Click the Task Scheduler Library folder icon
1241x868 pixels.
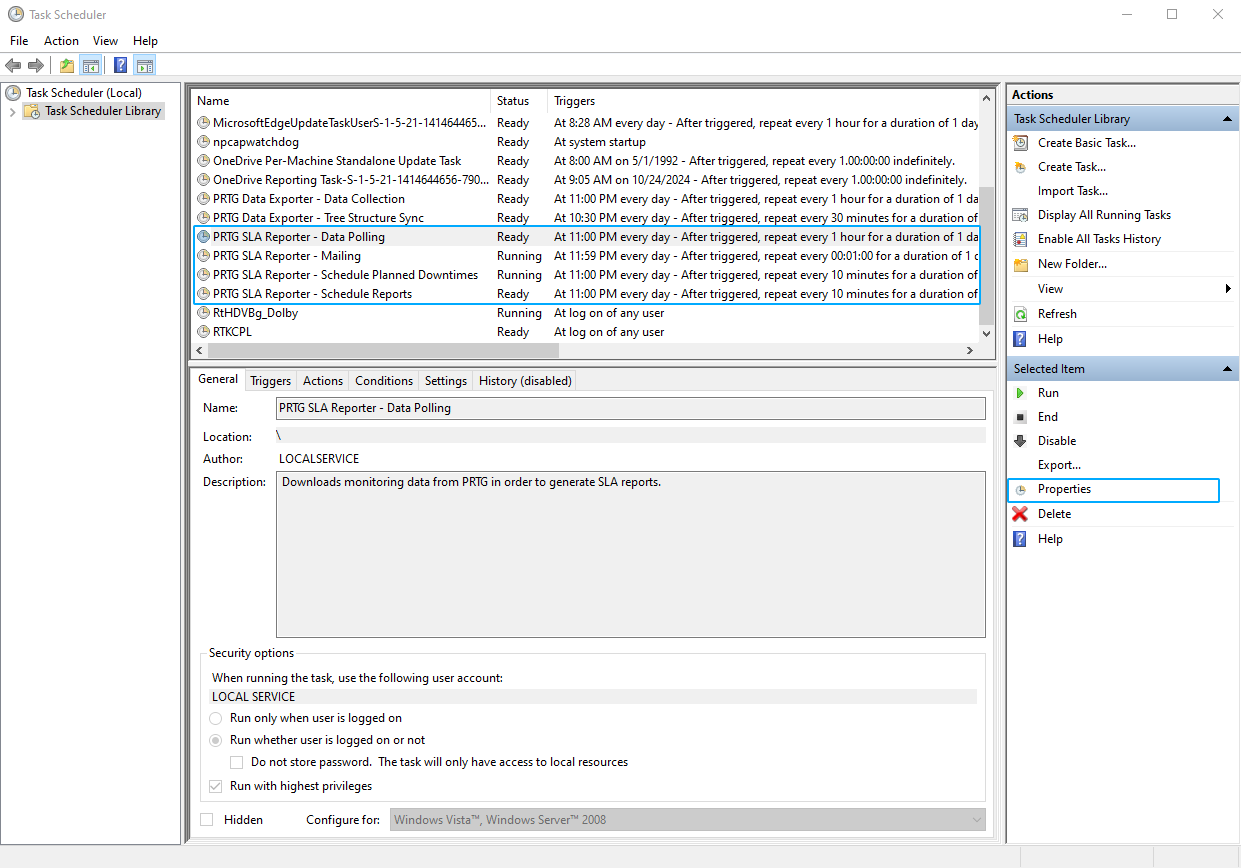coord(32,111)
